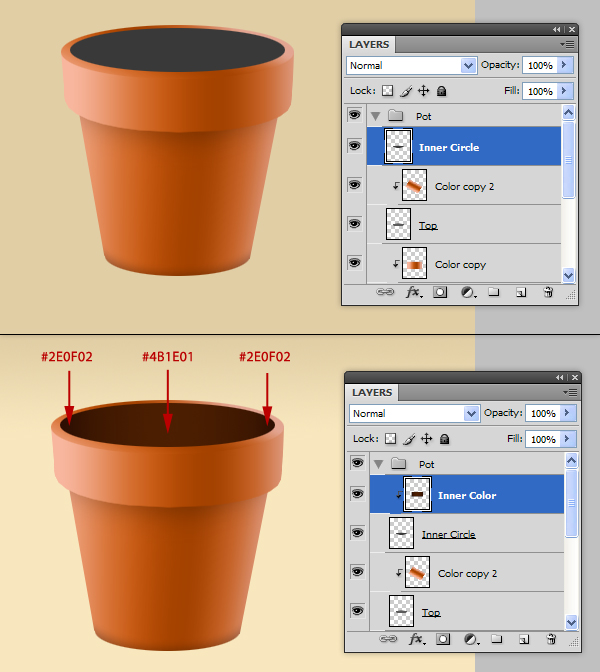Create new group folder in lower Layers panel
The image size is (600, 672).
pos(497,640)
